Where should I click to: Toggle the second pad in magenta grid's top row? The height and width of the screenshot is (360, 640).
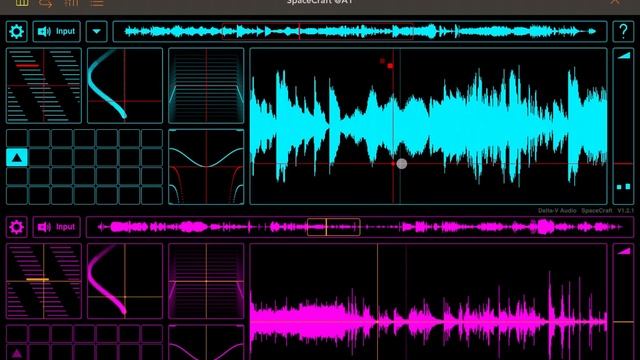(39, 334)
